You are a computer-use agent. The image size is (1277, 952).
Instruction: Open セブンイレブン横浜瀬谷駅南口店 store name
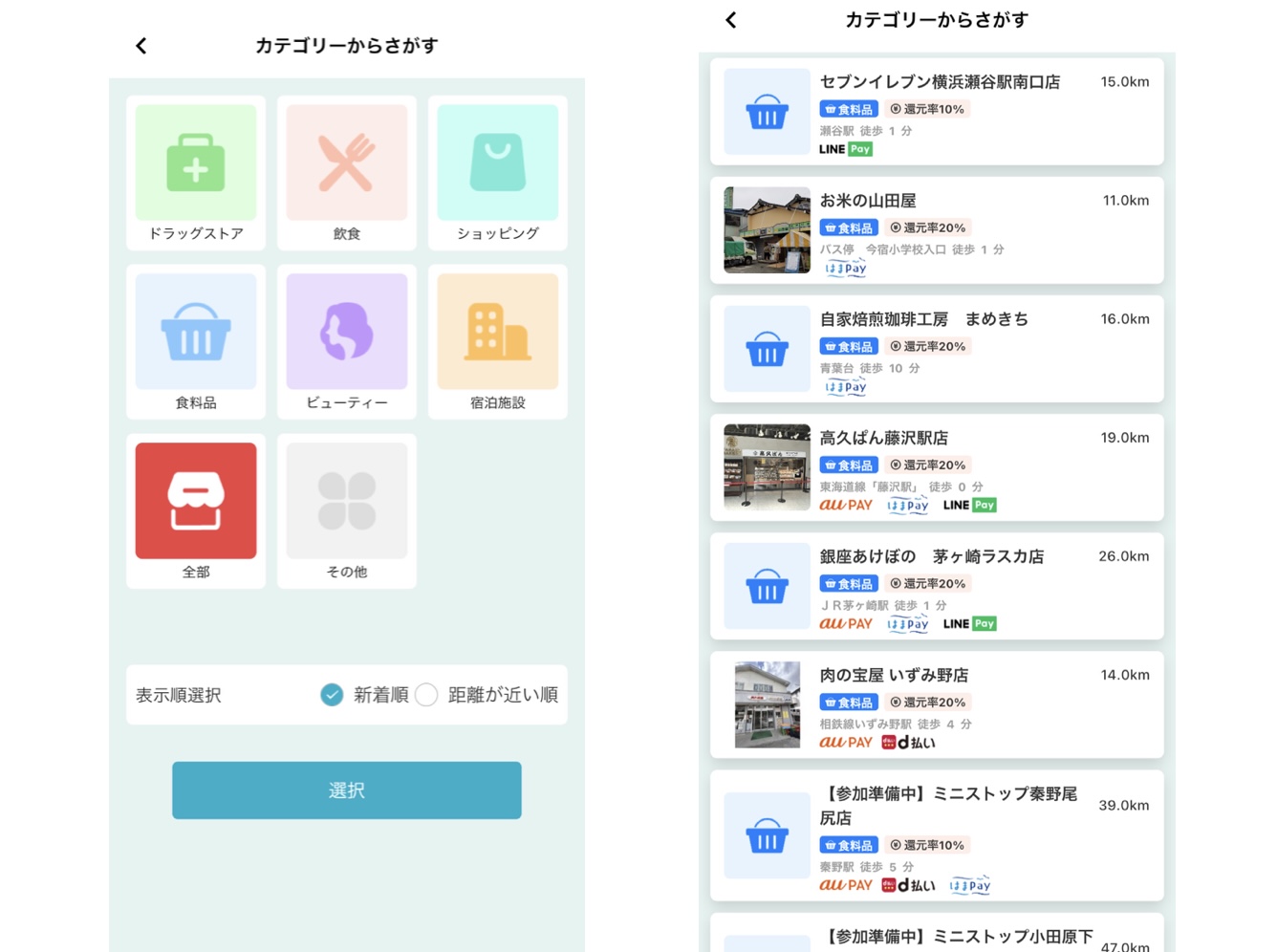[940, 82]
